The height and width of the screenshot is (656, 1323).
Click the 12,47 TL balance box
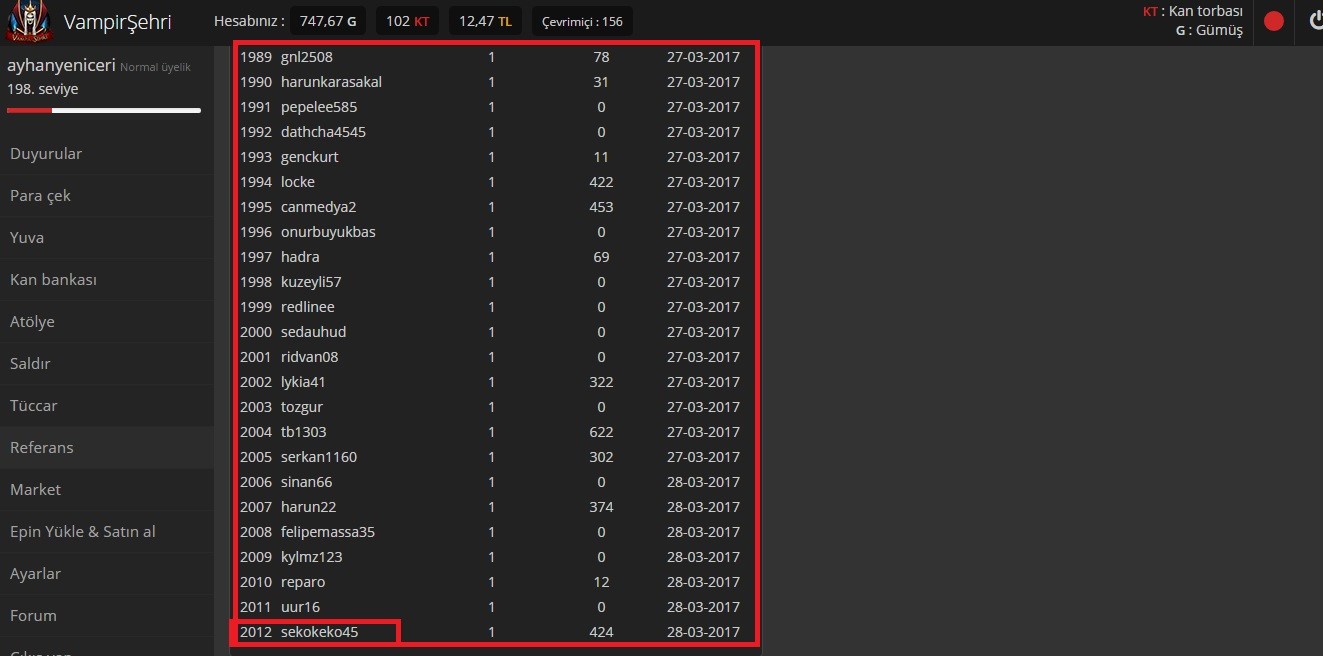coord(485,21)
